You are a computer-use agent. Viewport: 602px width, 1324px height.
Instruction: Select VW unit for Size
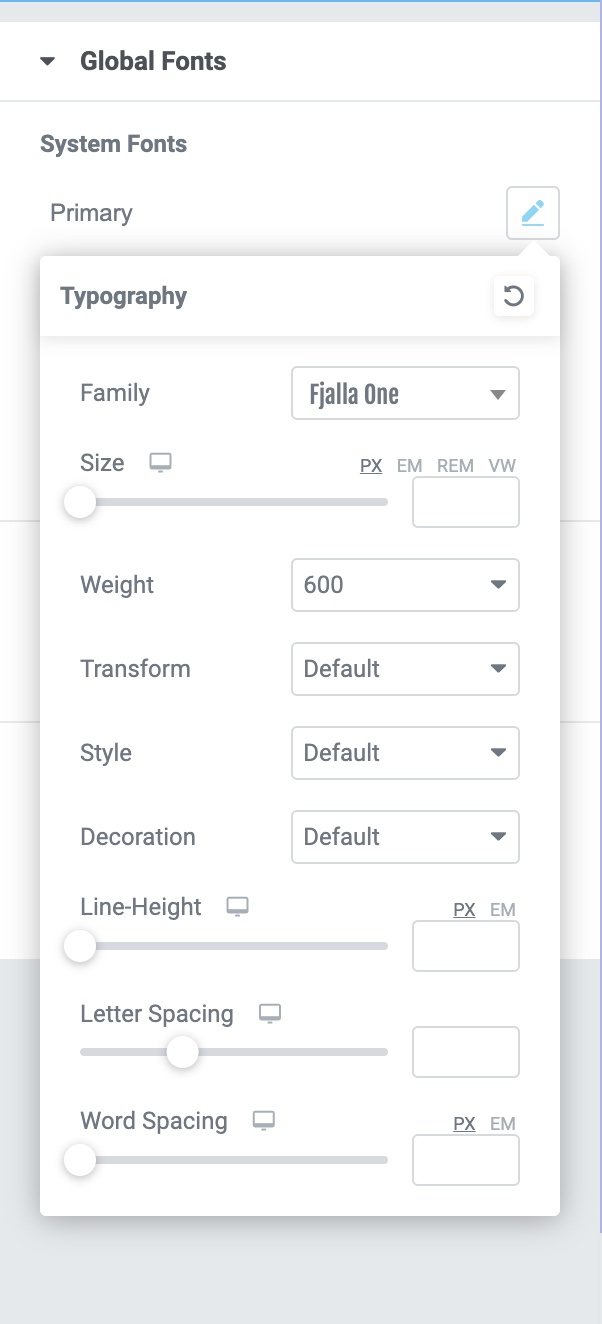(x=502, y=466)
